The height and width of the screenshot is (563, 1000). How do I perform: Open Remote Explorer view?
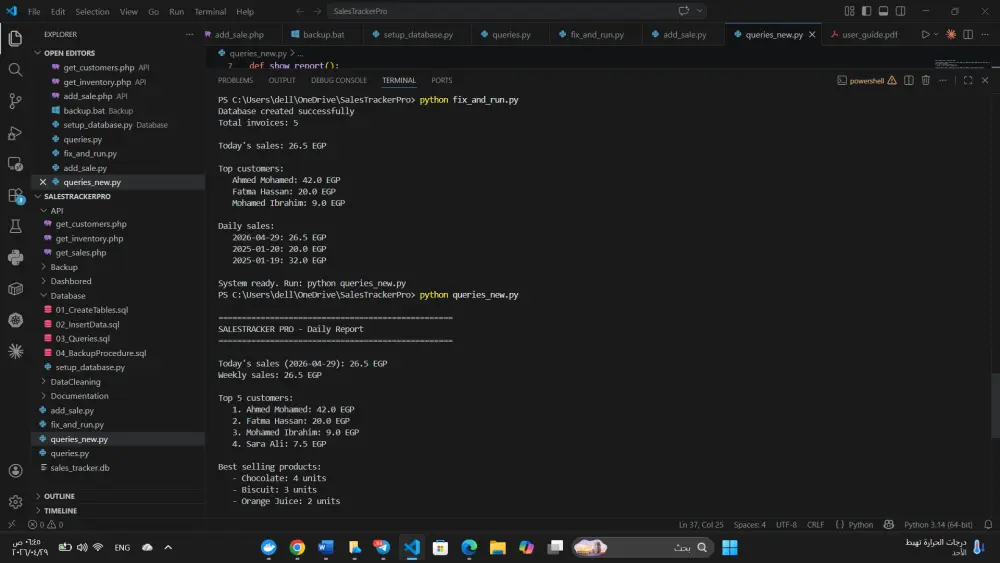(x=15, y=164)
